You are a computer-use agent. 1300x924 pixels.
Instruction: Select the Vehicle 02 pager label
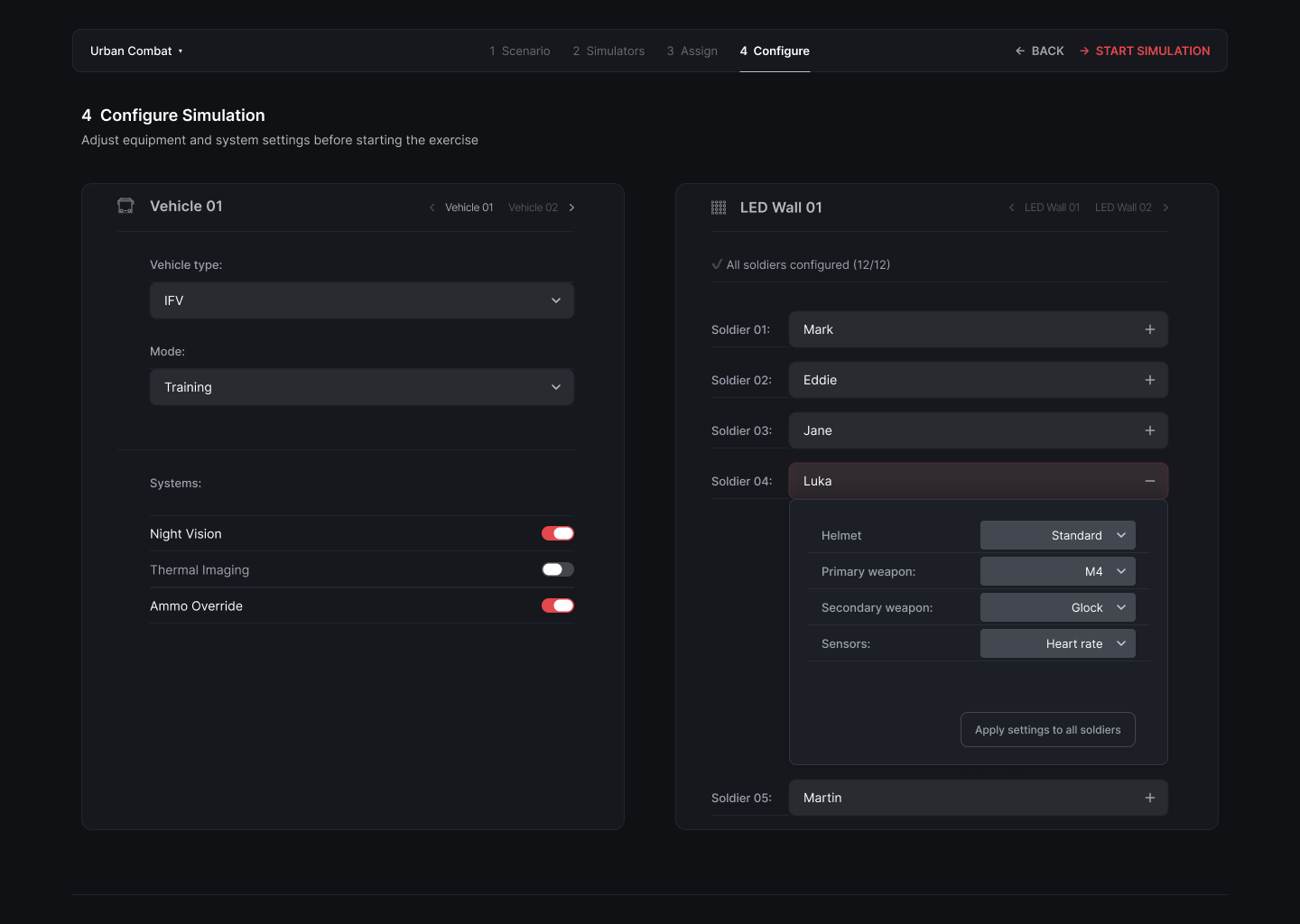click(x=533, y=208)
